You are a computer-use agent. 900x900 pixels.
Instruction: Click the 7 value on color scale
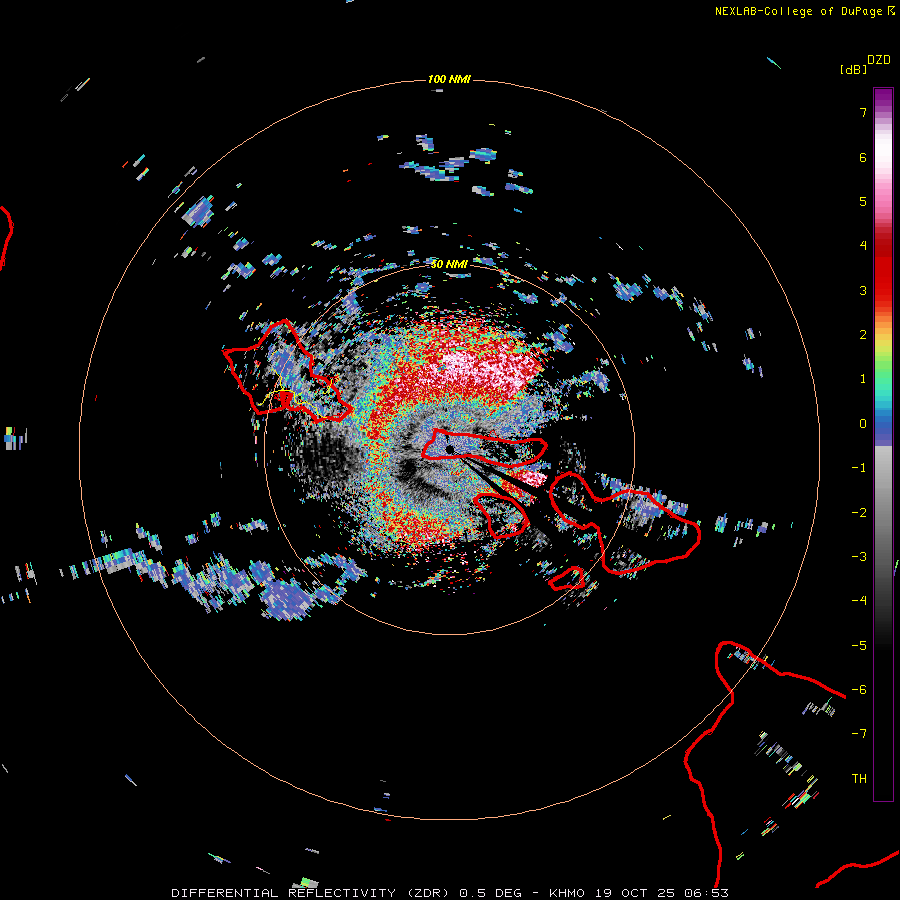click(863, 112)
